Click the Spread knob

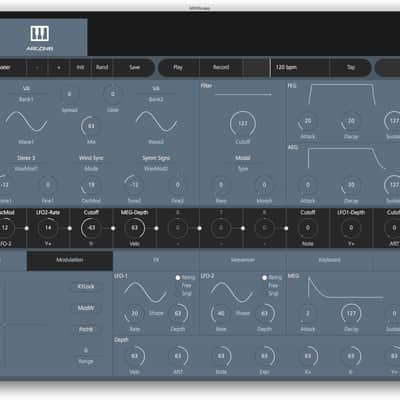pyautogui.click(x=69, y=94)
